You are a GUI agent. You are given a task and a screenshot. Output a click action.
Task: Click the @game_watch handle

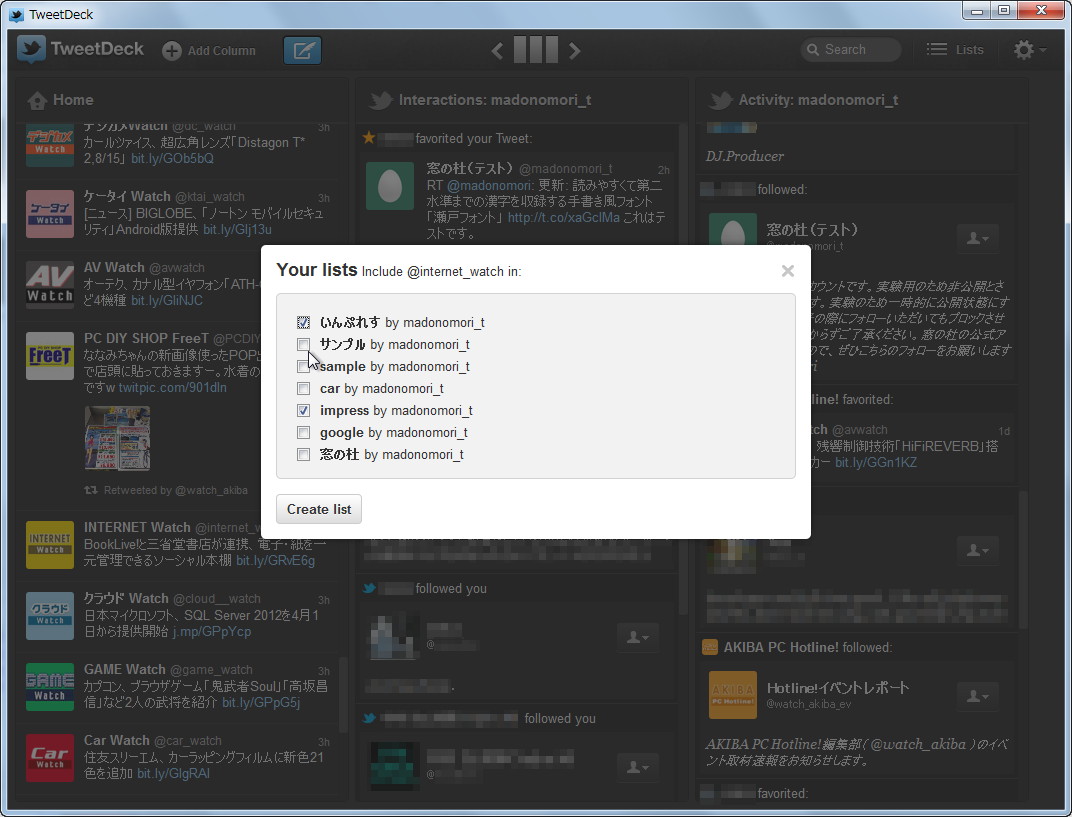tap(211, 669)
